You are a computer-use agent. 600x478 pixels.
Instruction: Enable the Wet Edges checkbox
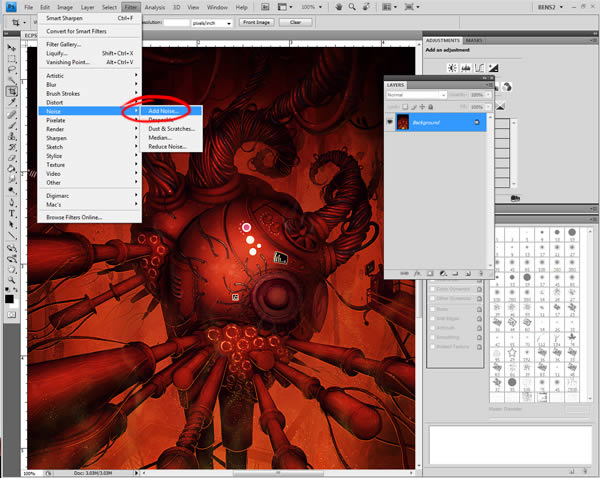pos(433,318)
